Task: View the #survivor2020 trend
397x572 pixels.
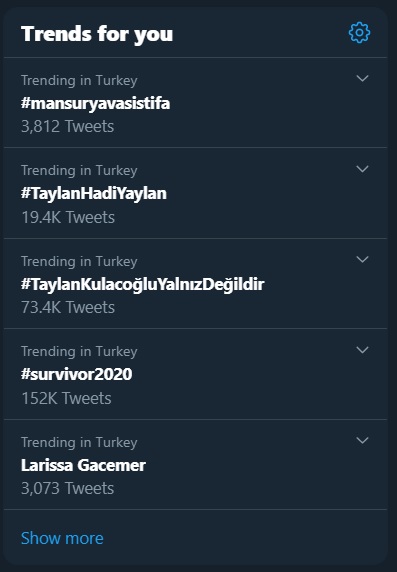Action: point(77,374)
